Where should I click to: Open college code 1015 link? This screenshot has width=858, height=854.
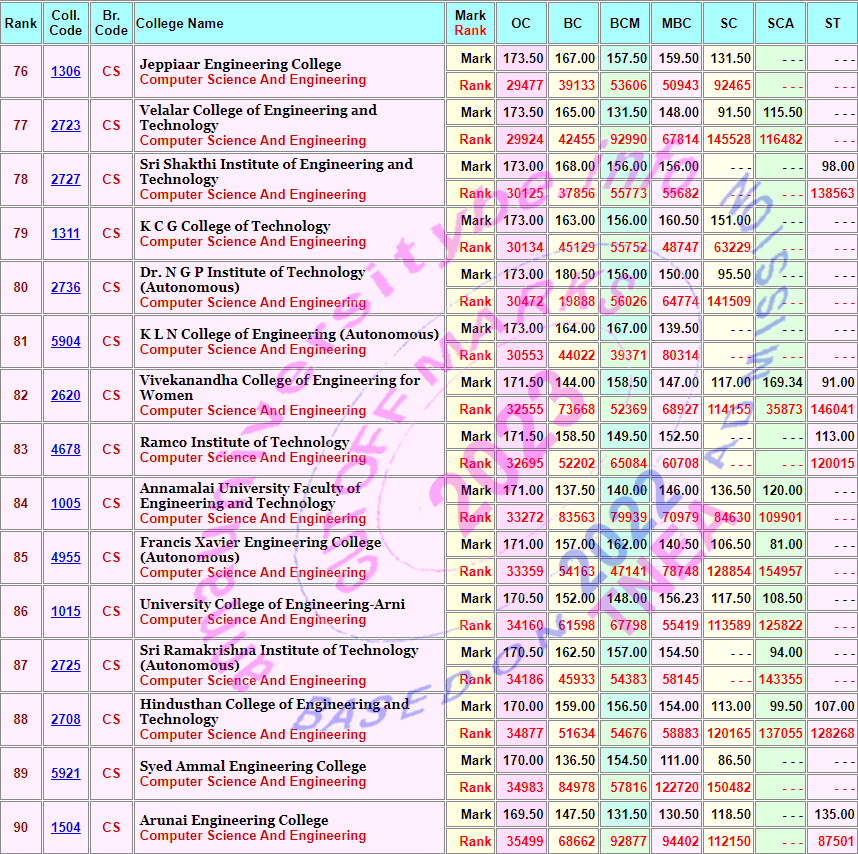point(66,612)
